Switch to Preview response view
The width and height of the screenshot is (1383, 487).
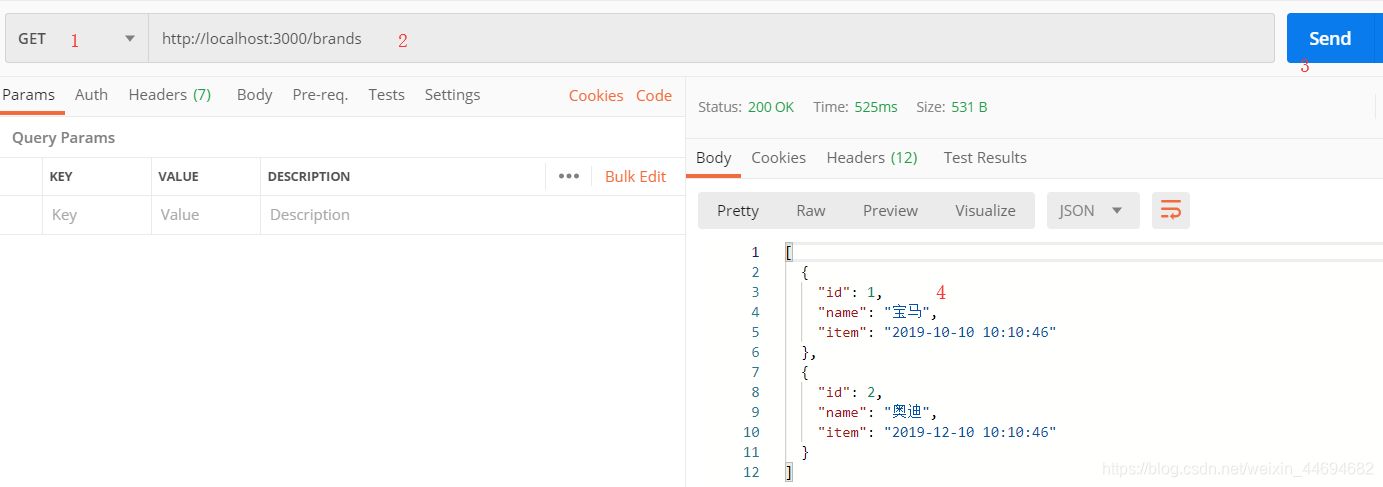(x=890, y=210)
